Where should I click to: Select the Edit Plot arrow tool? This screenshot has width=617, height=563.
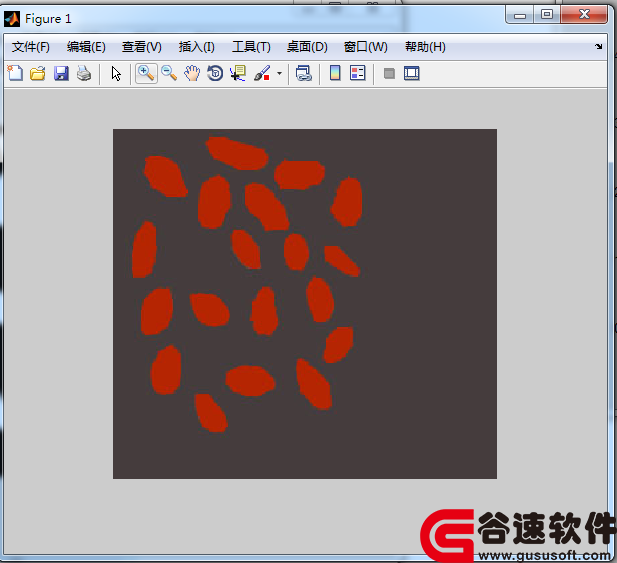click(116, 74)
